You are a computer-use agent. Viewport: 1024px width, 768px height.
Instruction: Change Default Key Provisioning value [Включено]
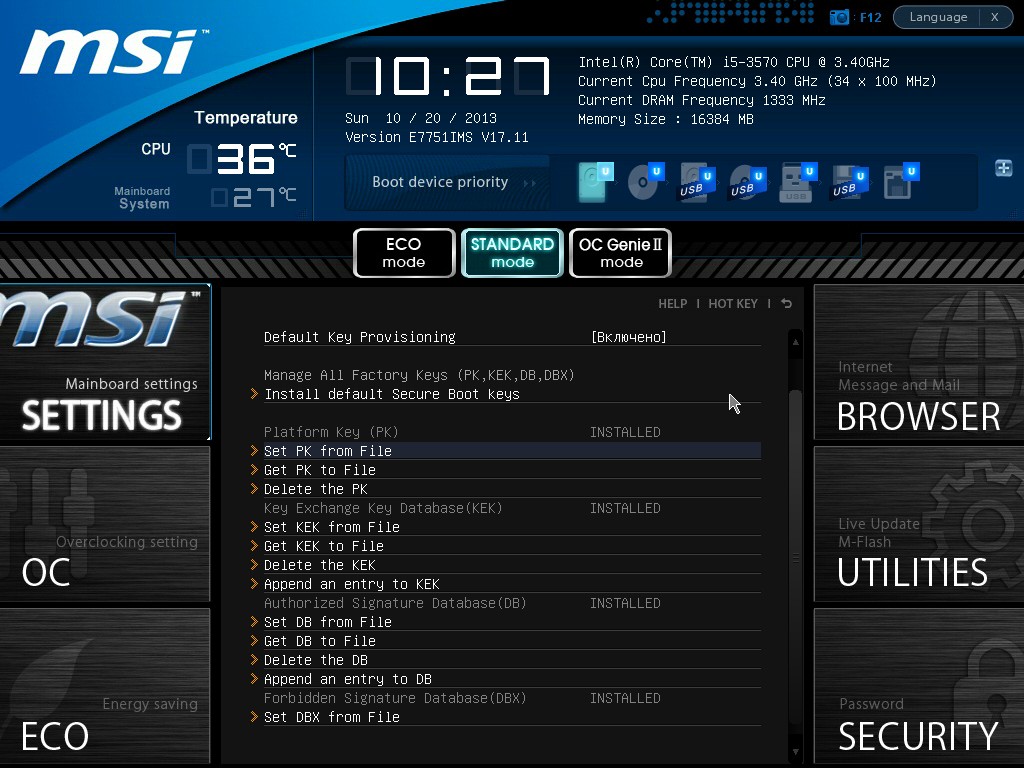tap(628, 337)
